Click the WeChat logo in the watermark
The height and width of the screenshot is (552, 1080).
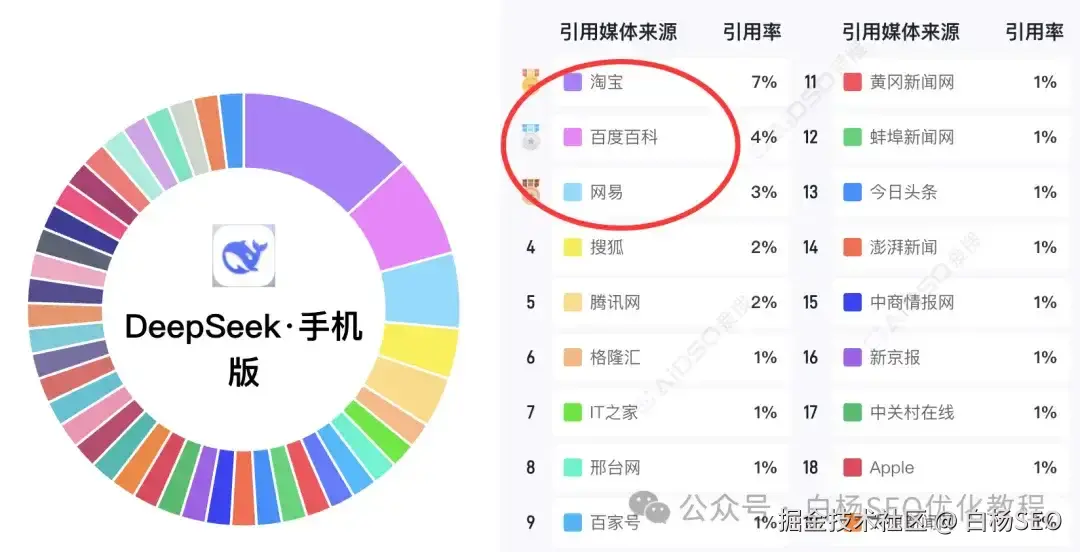[x=651, y=508]
